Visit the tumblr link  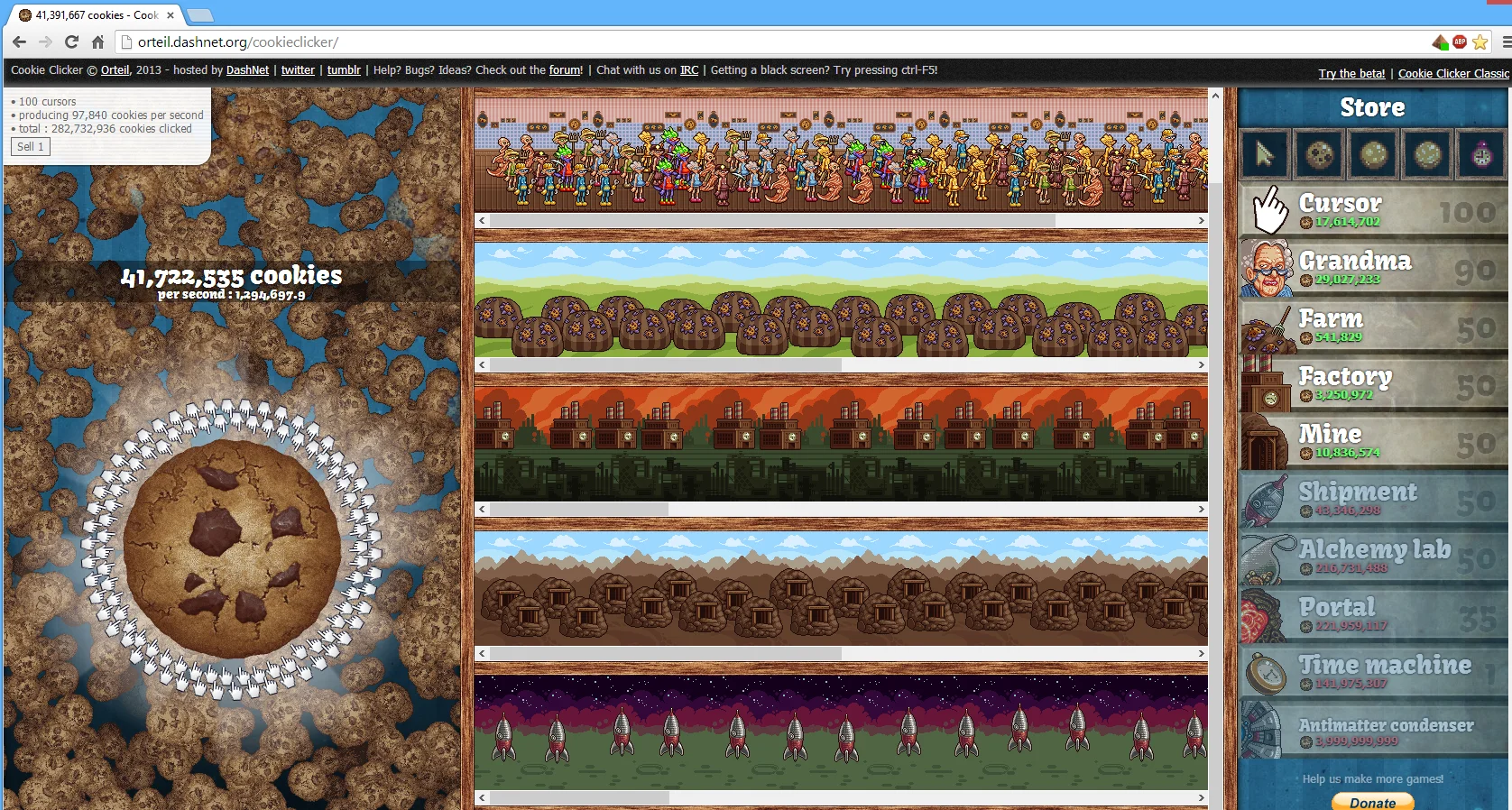point(344,70)
